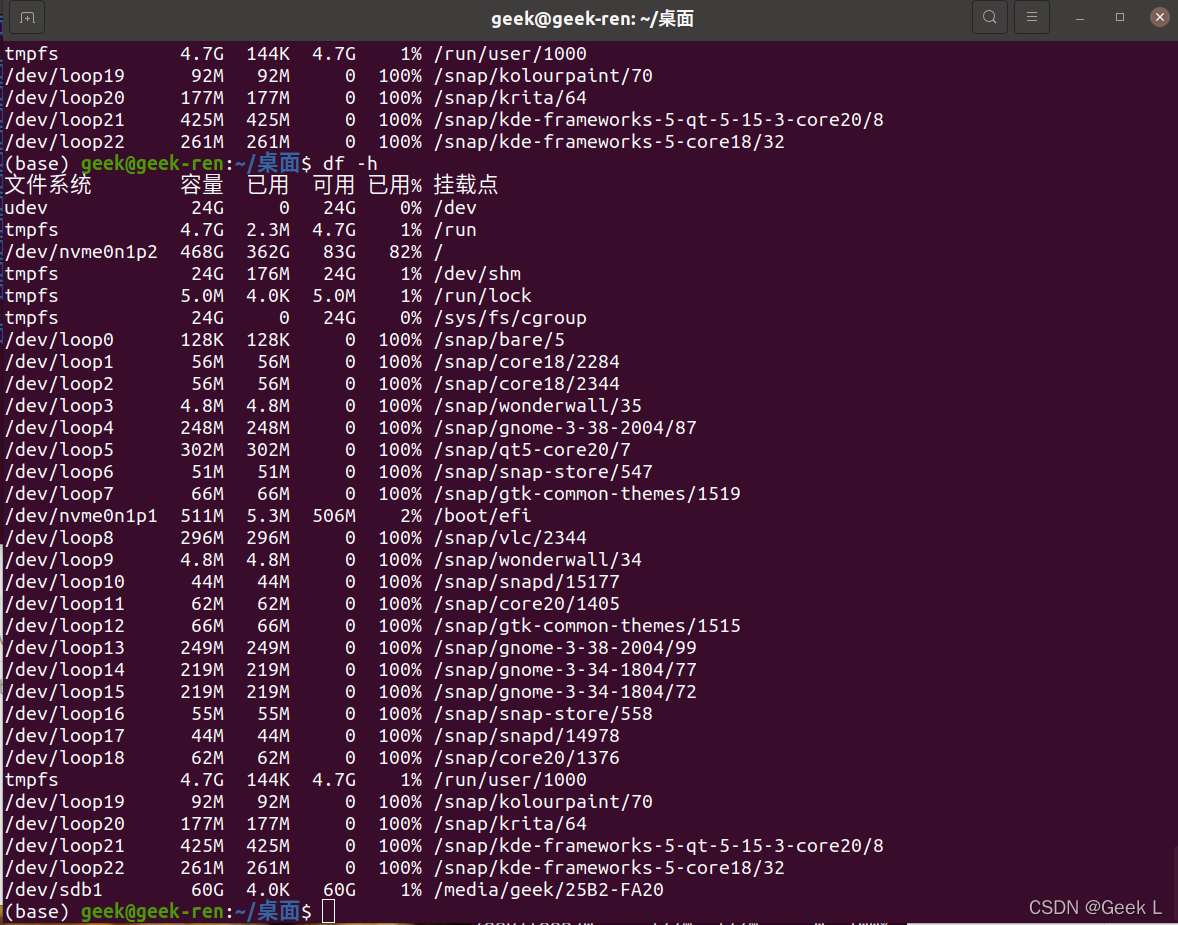Click the /snap/snapd/14978 mount path
Image resolution: width=1178 pixels, height=925 pixels.
(527, 736)
